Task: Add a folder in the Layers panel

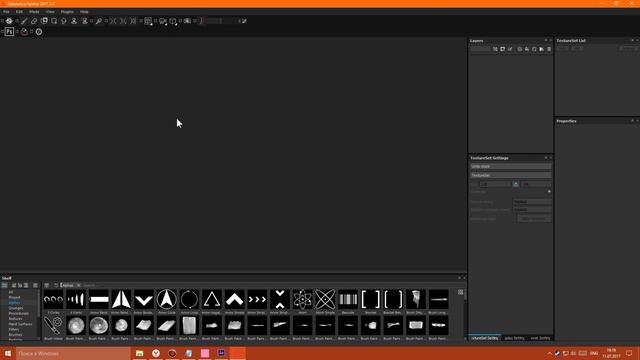Action: coord(542,49)
